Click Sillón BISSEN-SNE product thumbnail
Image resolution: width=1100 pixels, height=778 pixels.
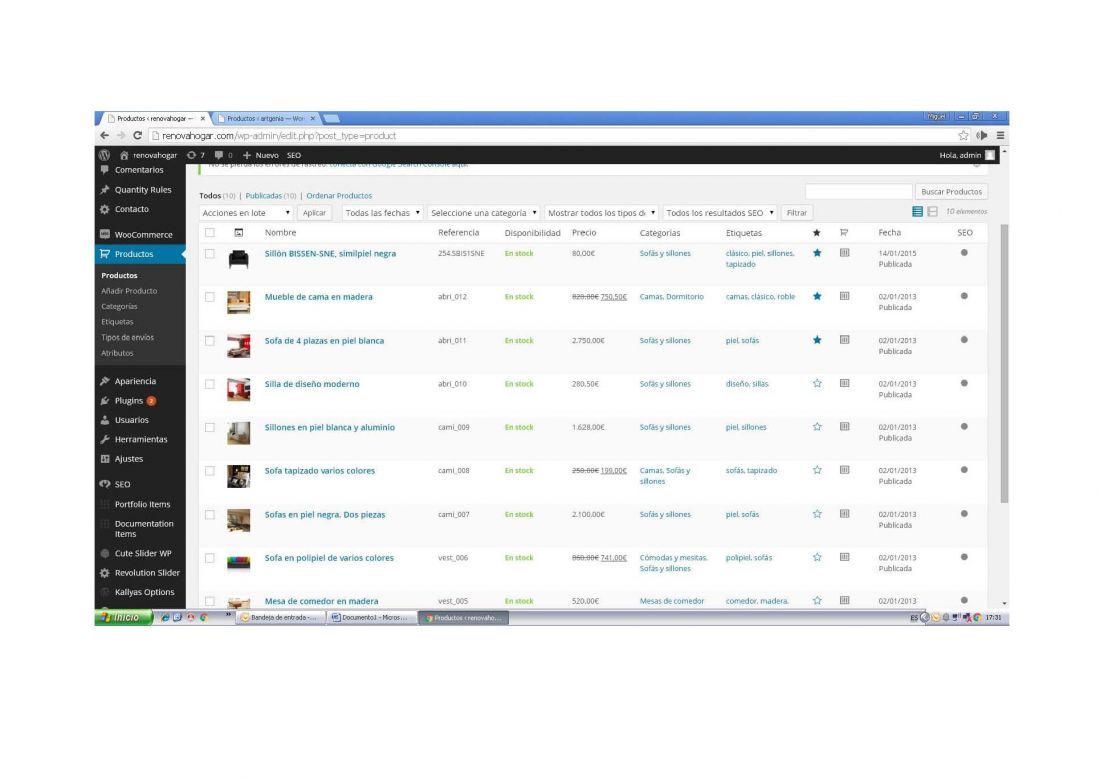[x=239, y=259]
